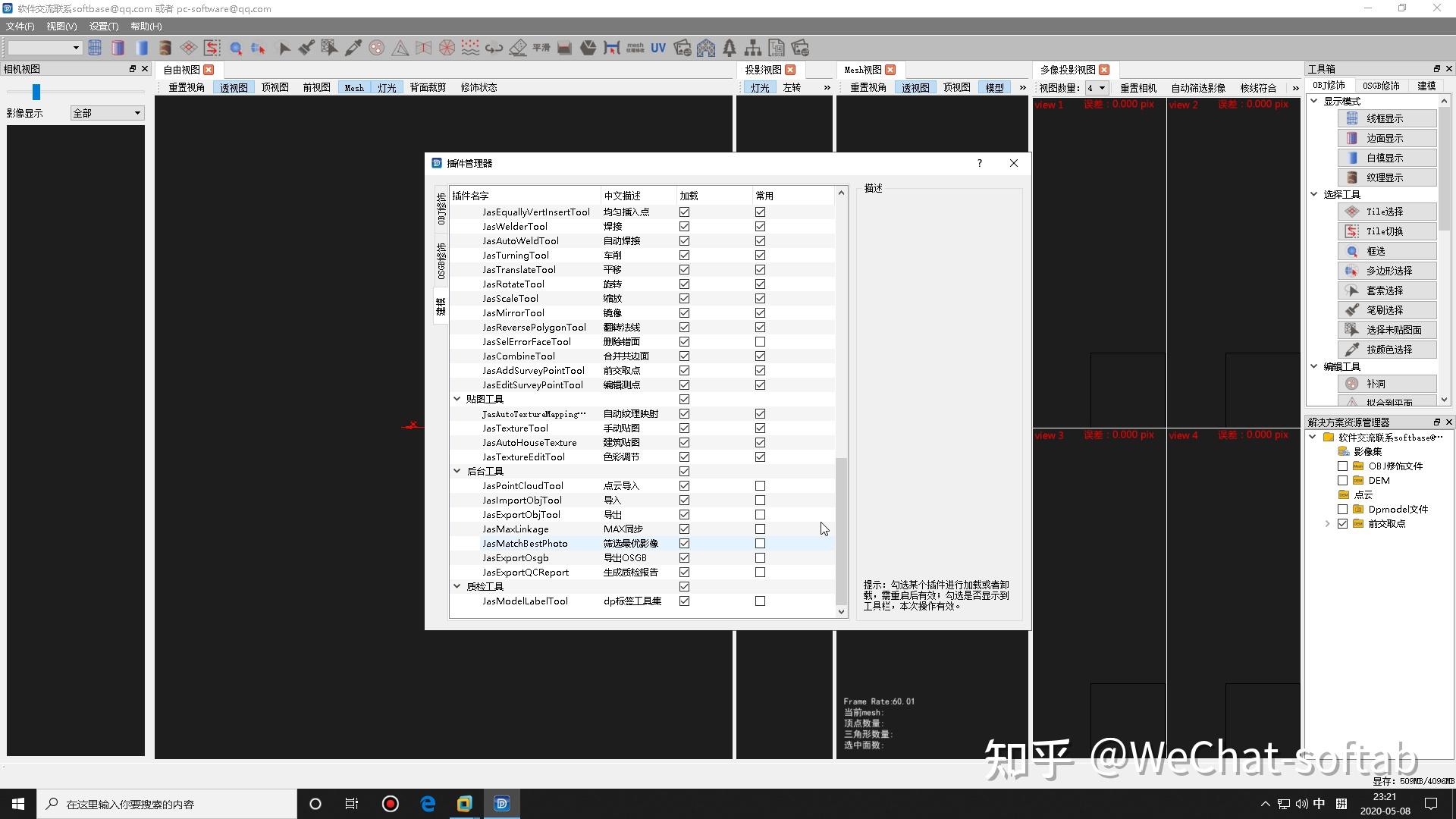Click the camera view blue slider handle
The width and height of the screenshot is (1456, 819).
(36, 92)
